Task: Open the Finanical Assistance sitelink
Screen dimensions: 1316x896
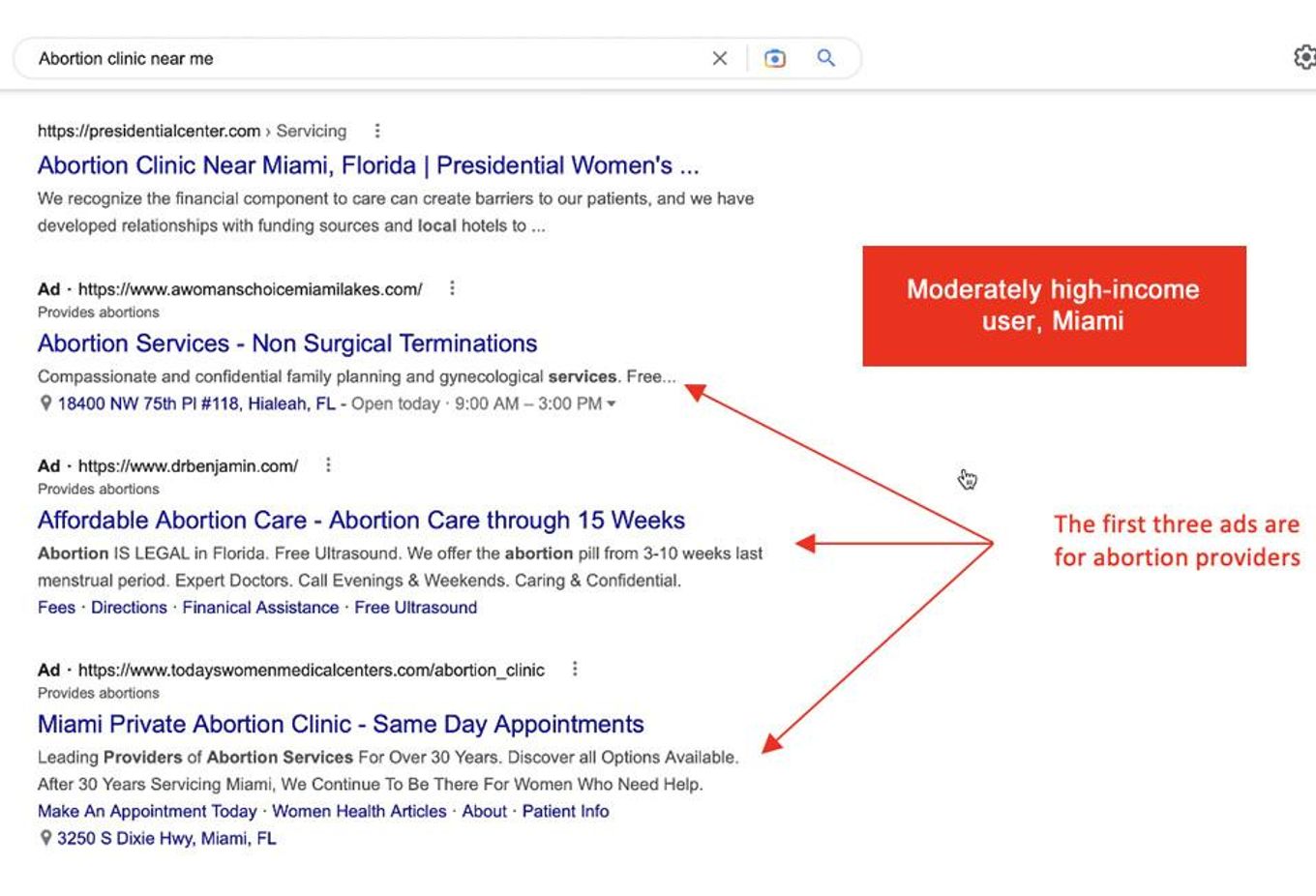Action: [x=260, y=608]
